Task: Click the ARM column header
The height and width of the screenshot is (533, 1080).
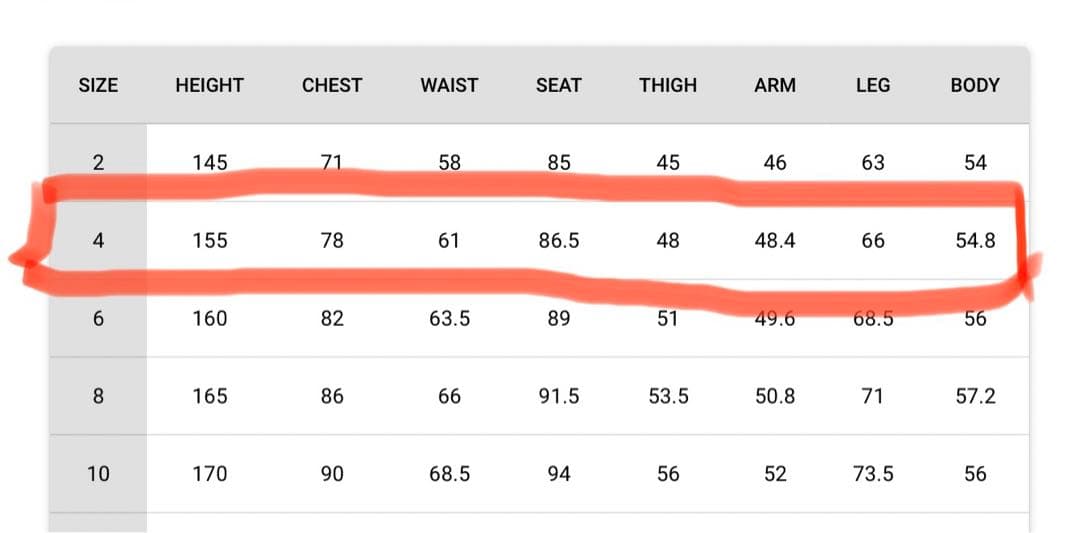Action: point(775,85)
